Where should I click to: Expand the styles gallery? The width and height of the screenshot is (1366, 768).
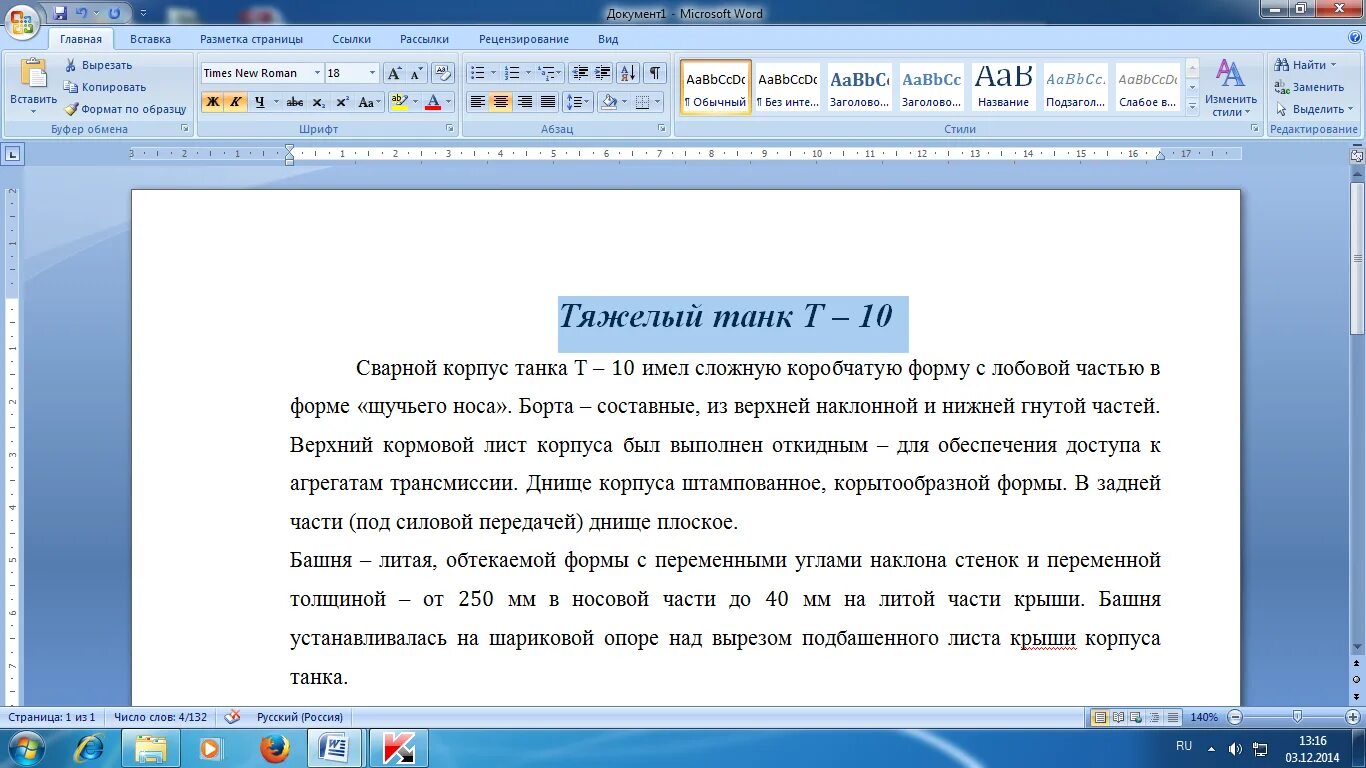[x=1192, y=108]
